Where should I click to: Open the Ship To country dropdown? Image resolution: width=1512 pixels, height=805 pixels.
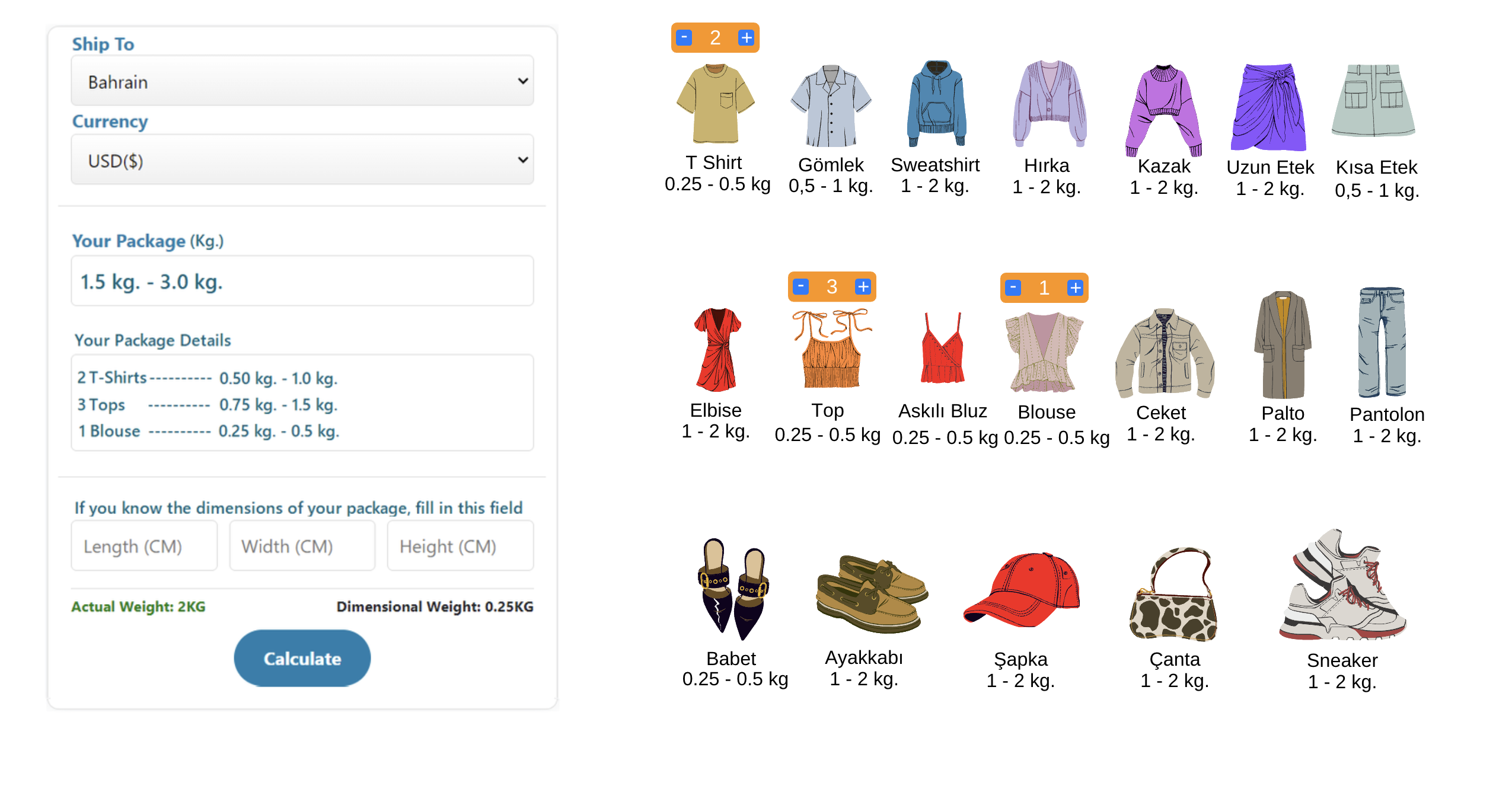pos(302,82)
